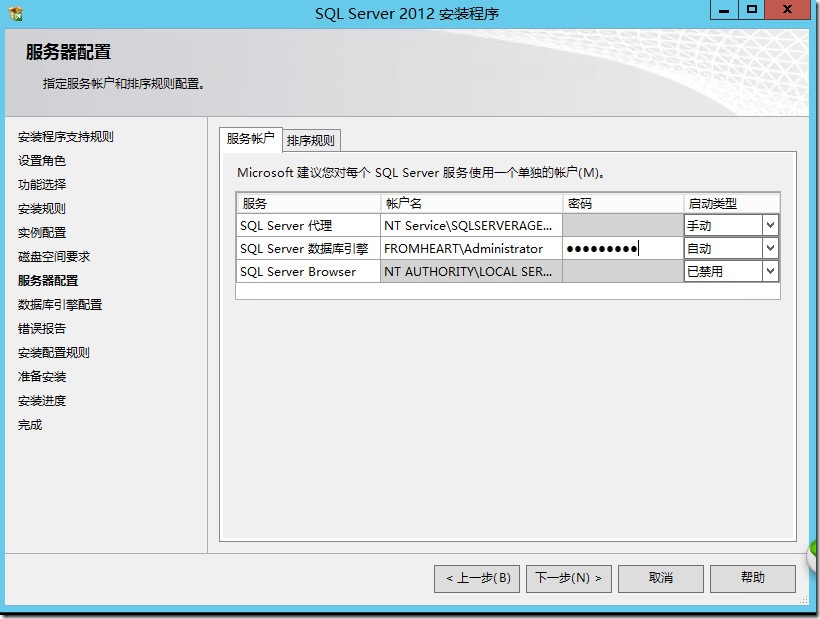820x619 pixels.
Task: Click 准备安装 step in sidebar
Action: [x=42, y=377]
